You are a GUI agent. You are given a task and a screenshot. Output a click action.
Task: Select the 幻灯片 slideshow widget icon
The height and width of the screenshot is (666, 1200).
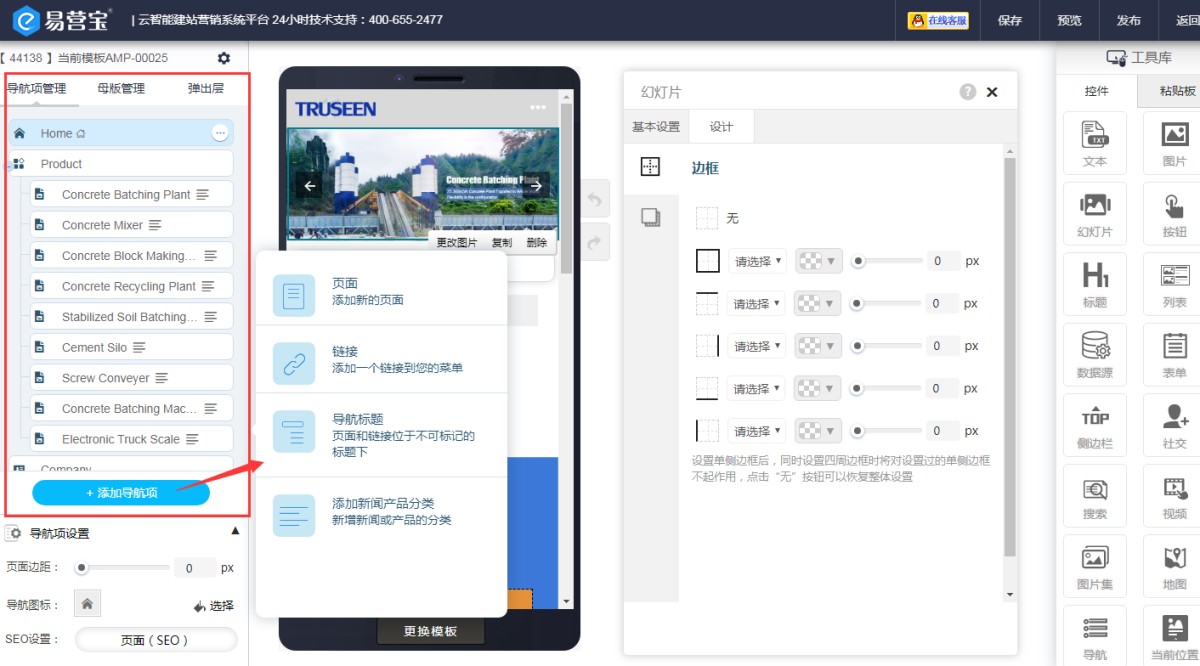[x=1095, y=213]
